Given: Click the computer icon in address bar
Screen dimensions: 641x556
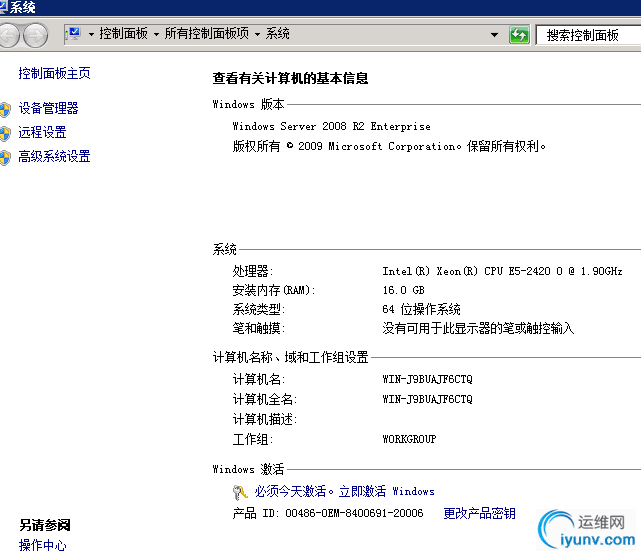Looking at the screenshot, I should tap(74, 34).
